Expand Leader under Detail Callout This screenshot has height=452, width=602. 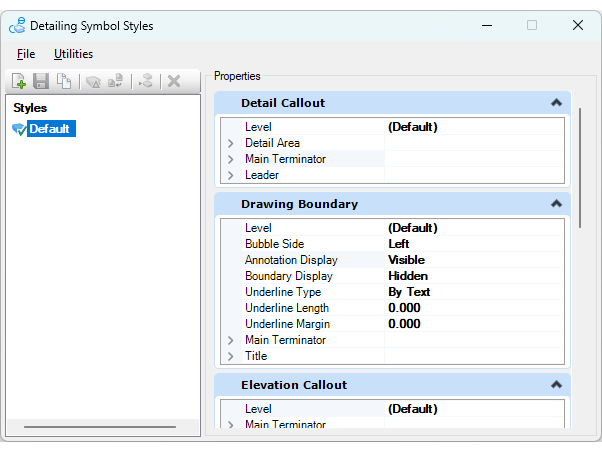click(x=230, y=175)
